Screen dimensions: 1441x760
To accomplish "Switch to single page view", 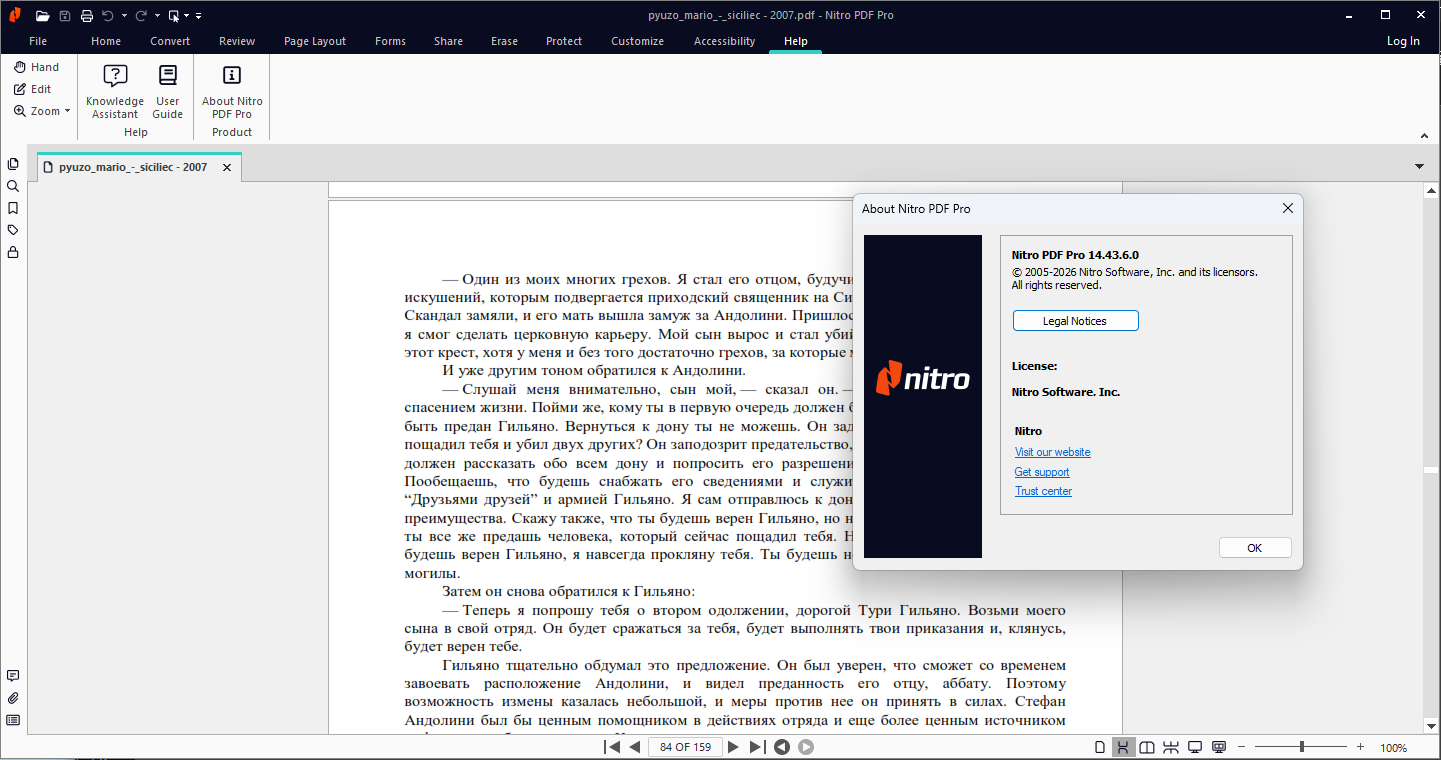I will click(1100, 747).
